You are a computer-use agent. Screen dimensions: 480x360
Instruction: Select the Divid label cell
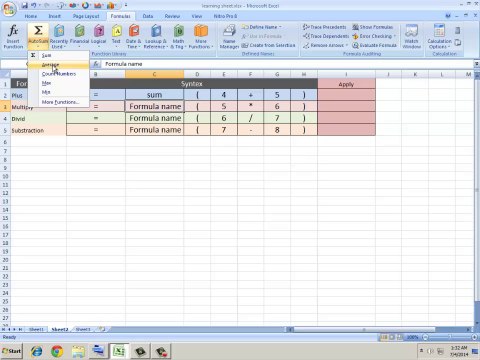tap(38, 119)
